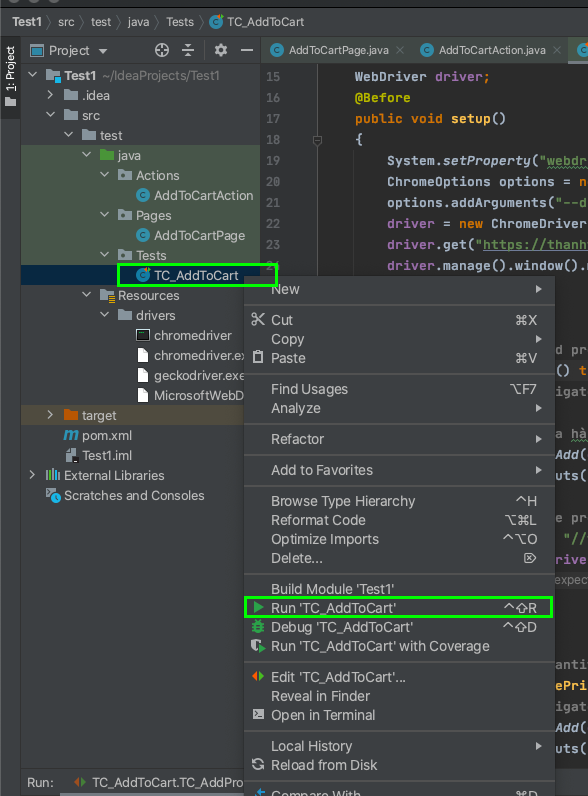This screenshot has width=588, height=796.
Task: Collapse the drivers folder
Action: click(x=105, y=315)
